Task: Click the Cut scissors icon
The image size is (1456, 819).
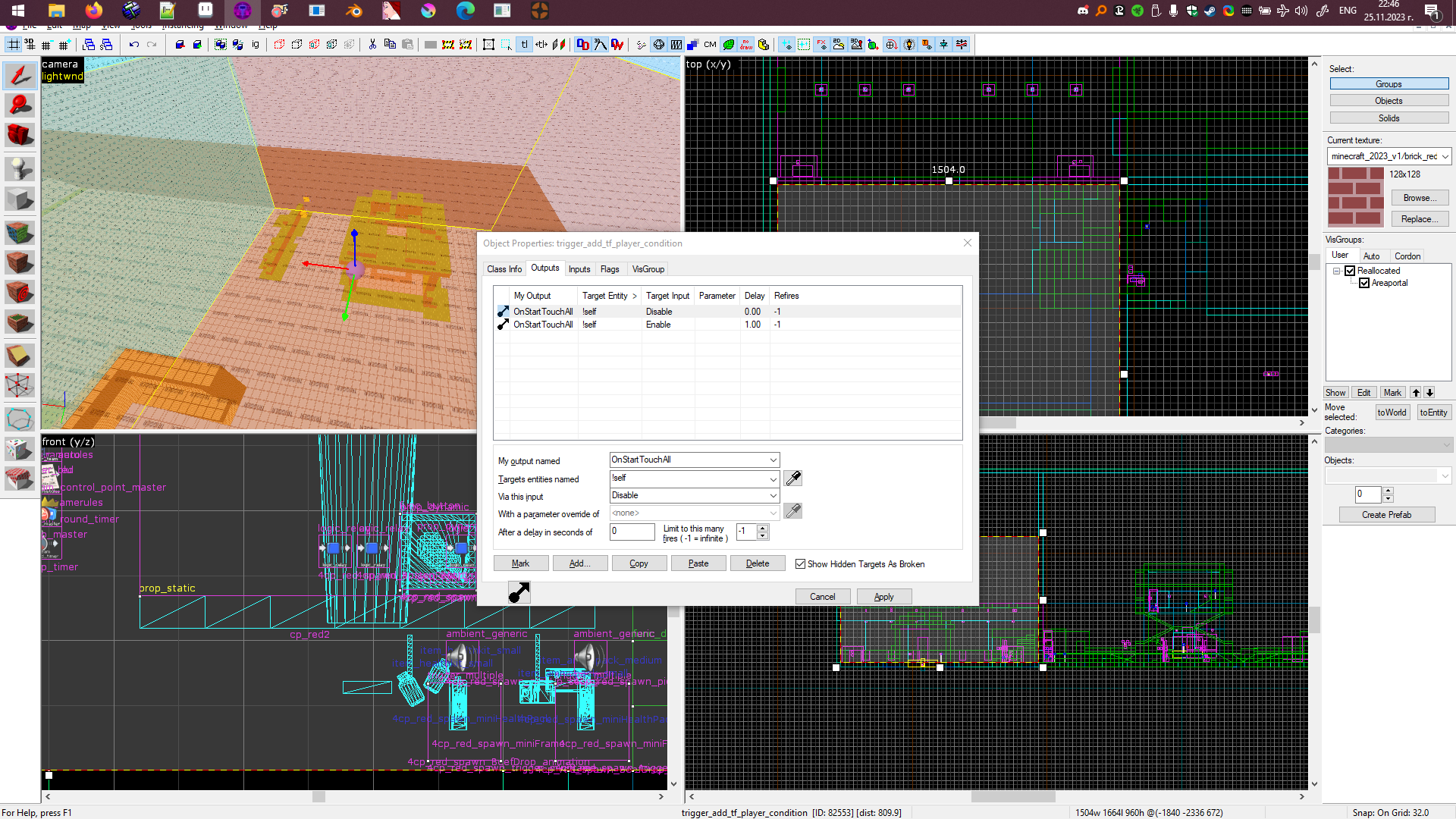Action: click(372, 45)
